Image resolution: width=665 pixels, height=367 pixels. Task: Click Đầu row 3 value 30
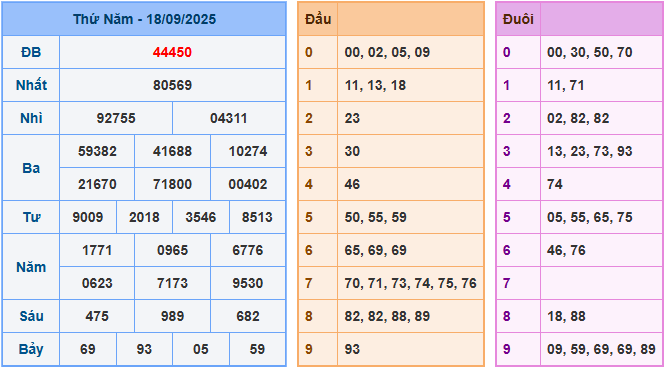pos(352,151)
